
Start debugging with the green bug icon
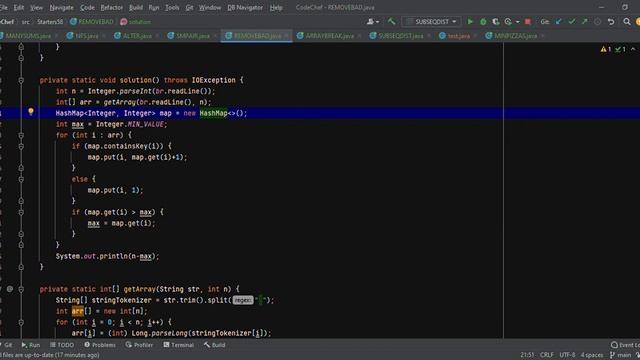[x=483, y=22]
